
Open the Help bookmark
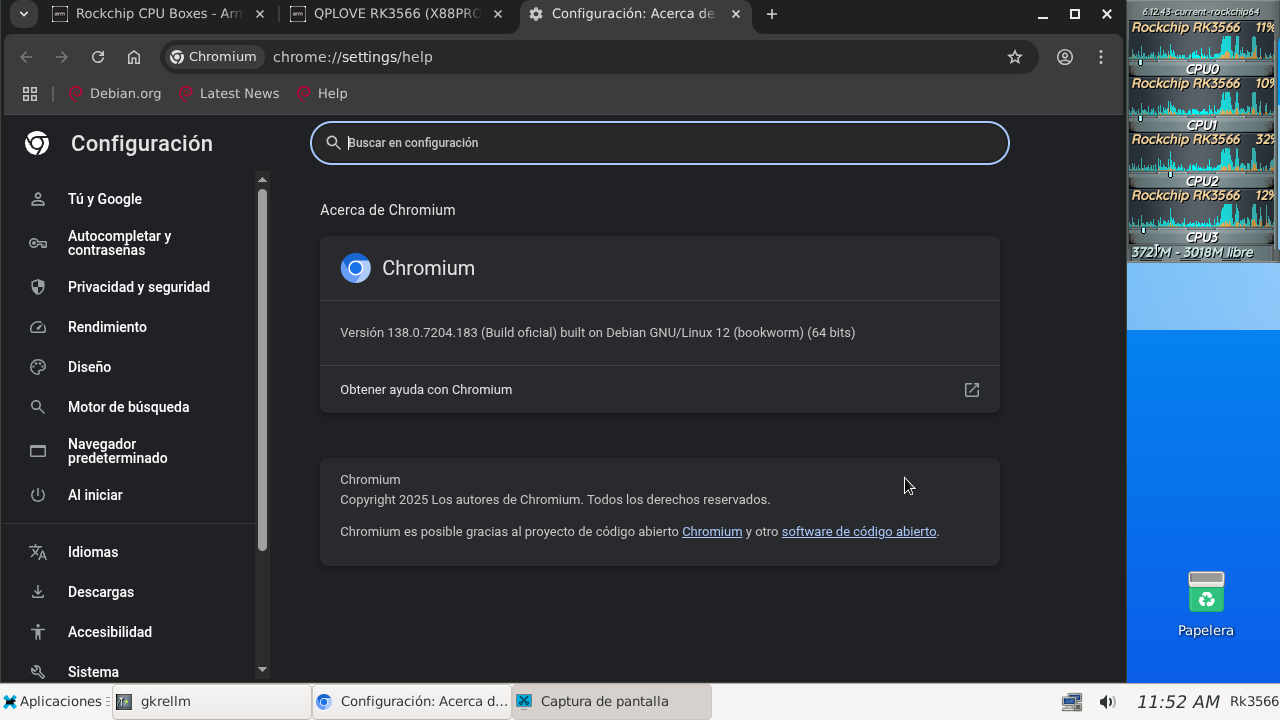[x=322, y=93]
